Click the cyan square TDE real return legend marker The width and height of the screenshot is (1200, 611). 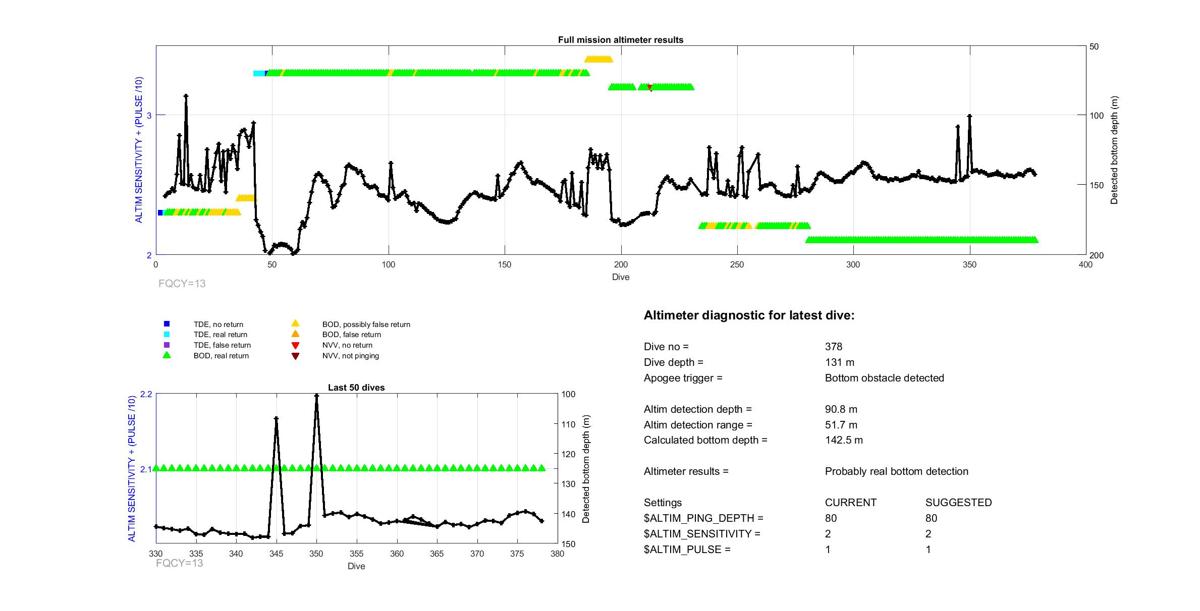[x=167, y=335]
